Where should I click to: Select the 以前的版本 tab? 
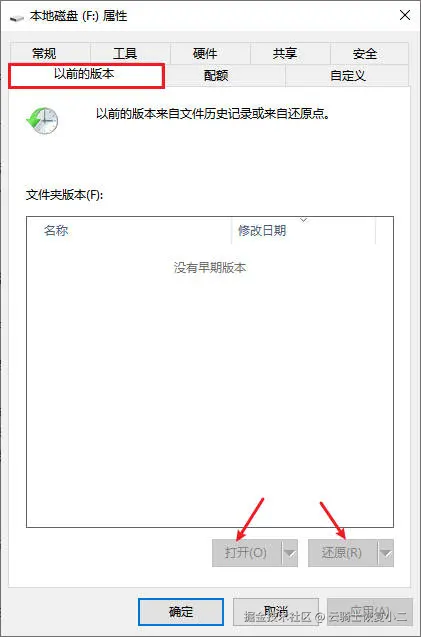click(x=87, y=75)
